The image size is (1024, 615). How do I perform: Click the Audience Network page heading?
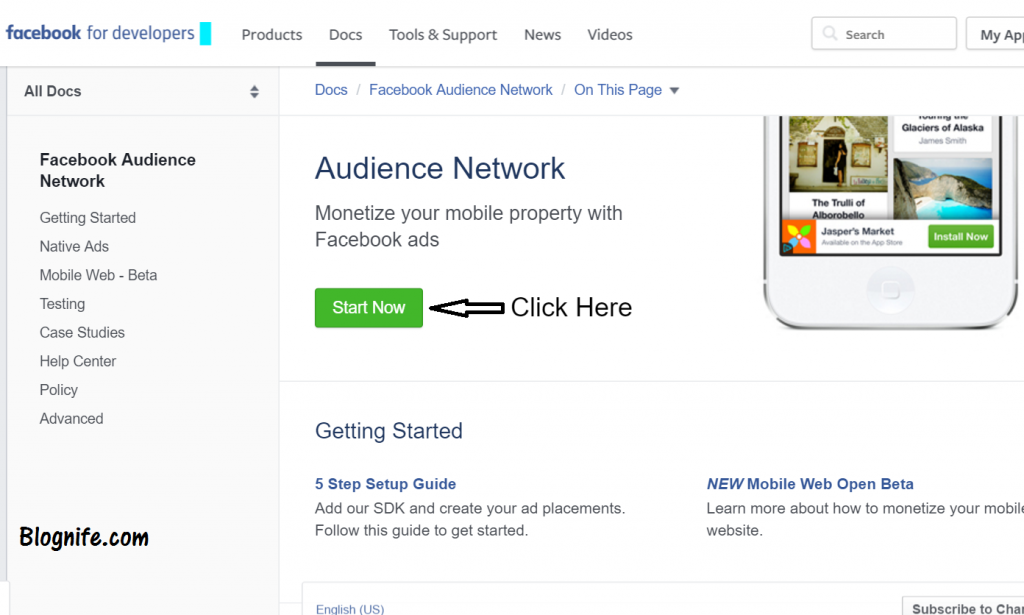[440, 168]
